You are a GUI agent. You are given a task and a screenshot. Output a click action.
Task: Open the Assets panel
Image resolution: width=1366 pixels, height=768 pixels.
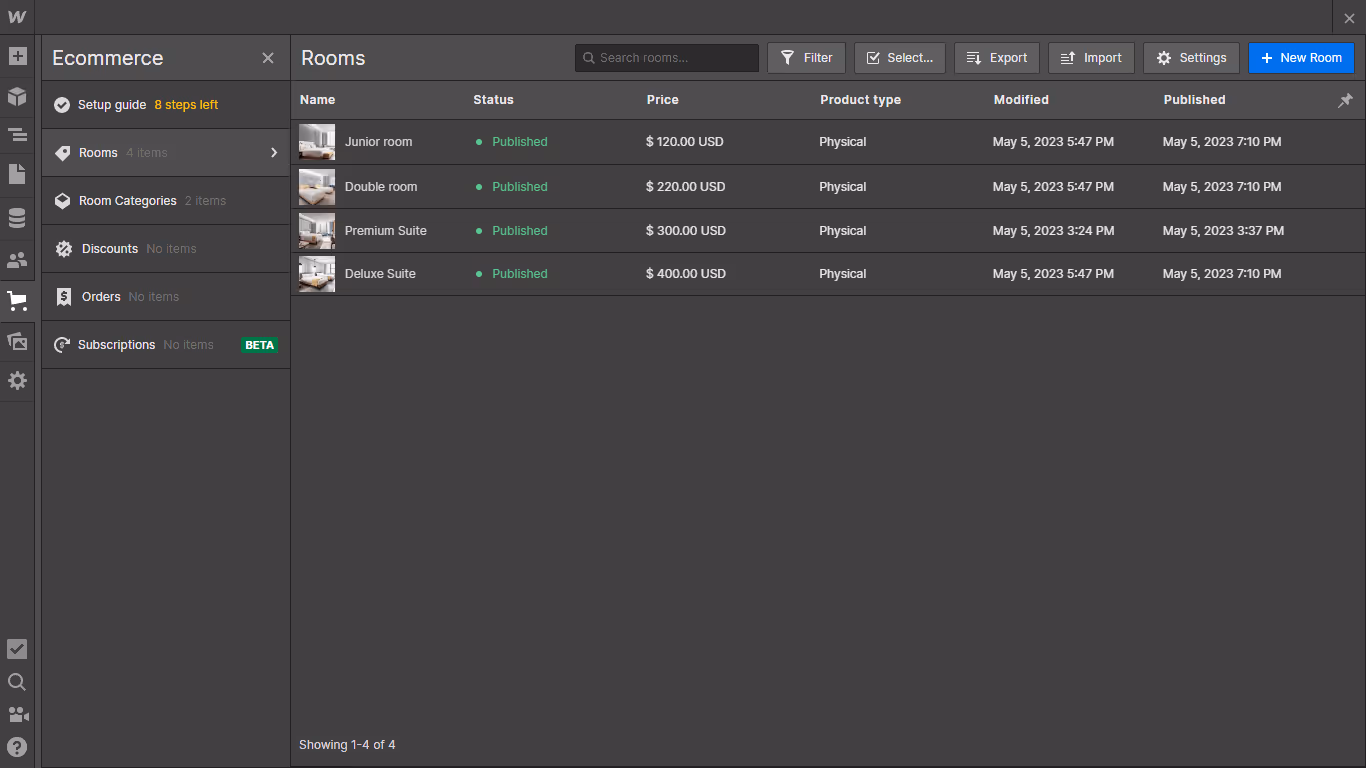(x=17, y=341)
